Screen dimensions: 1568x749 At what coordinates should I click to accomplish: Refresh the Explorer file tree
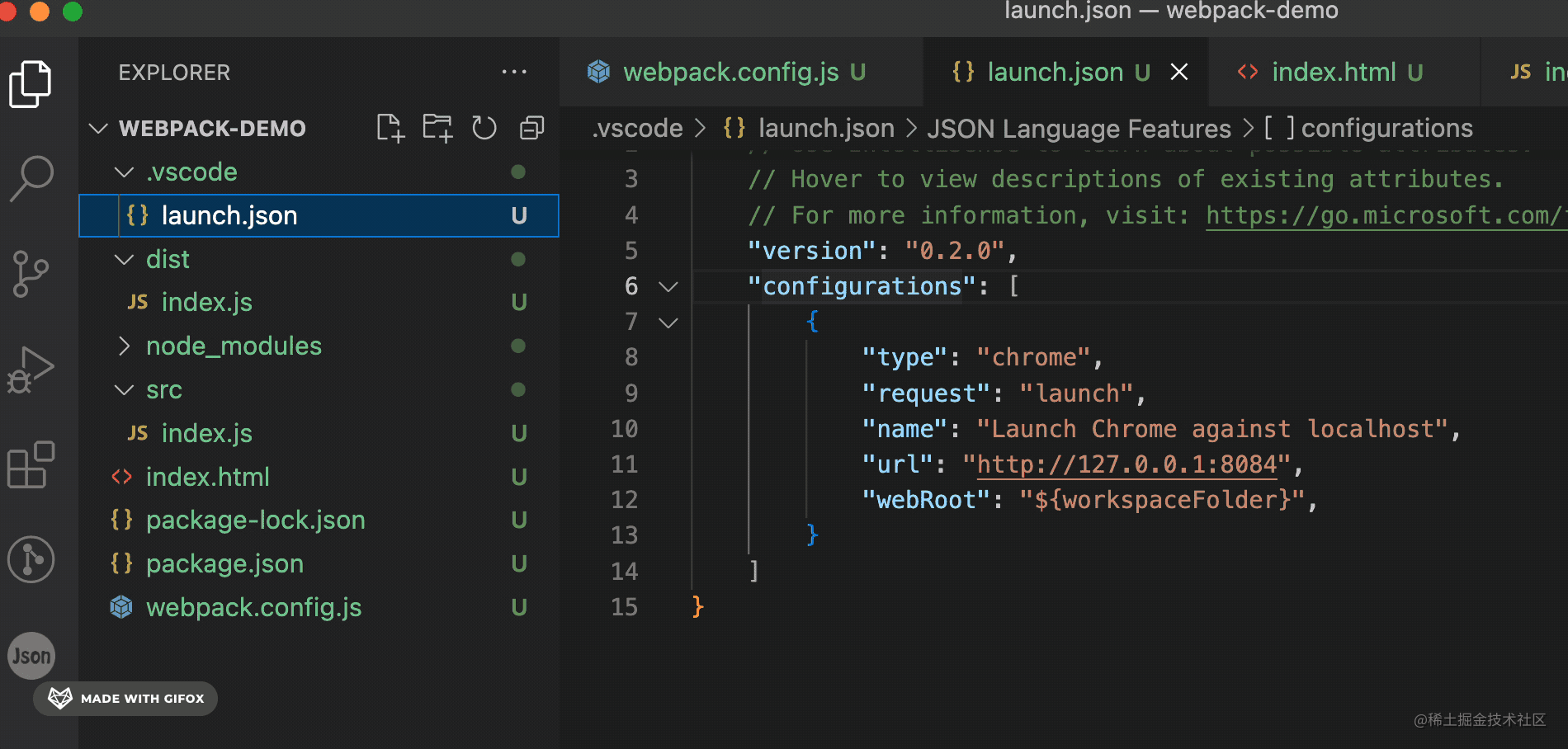(x=484, y=128)
